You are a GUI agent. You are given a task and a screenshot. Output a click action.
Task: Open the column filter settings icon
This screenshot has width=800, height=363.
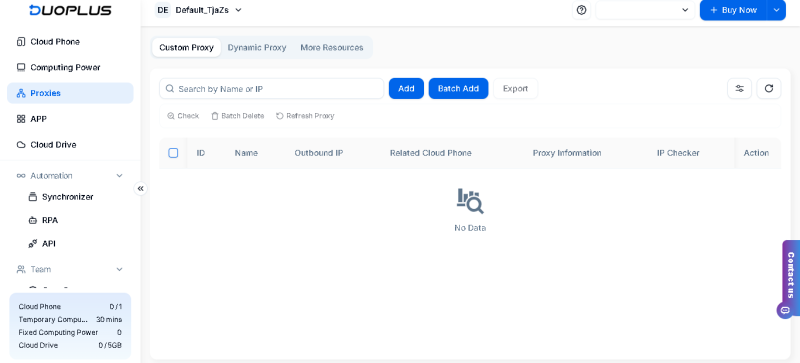(x=739, y=89)
